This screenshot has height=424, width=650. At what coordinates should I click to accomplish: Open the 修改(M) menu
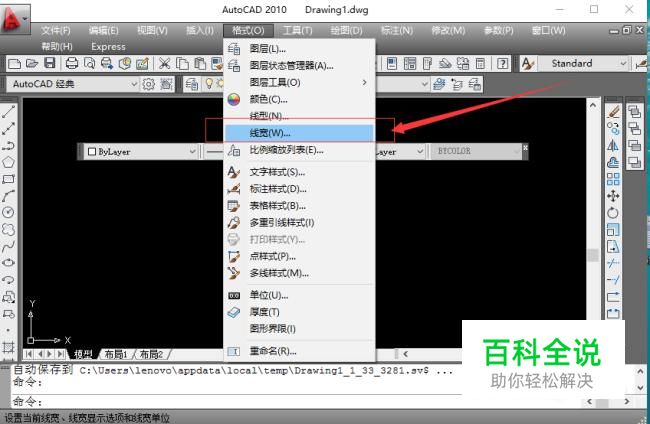(x=448, y=31)
